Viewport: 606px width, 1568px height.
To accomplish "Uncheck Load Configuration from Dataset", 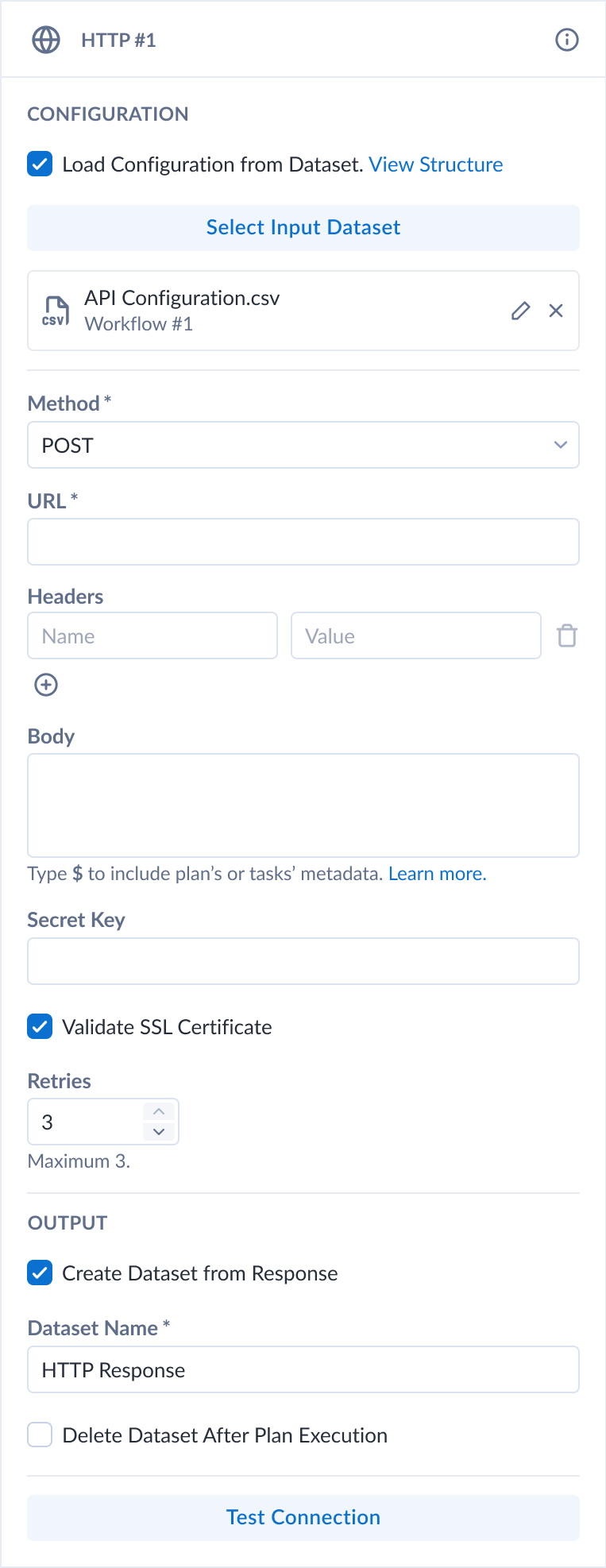I will click(40, 164).
